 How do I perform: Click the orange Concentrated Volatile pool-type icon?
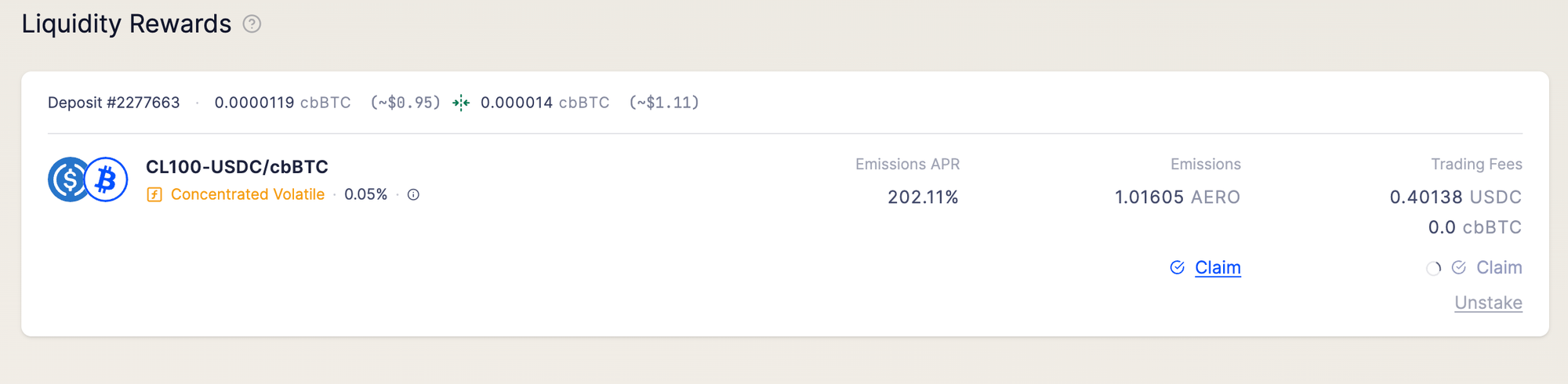154,194
